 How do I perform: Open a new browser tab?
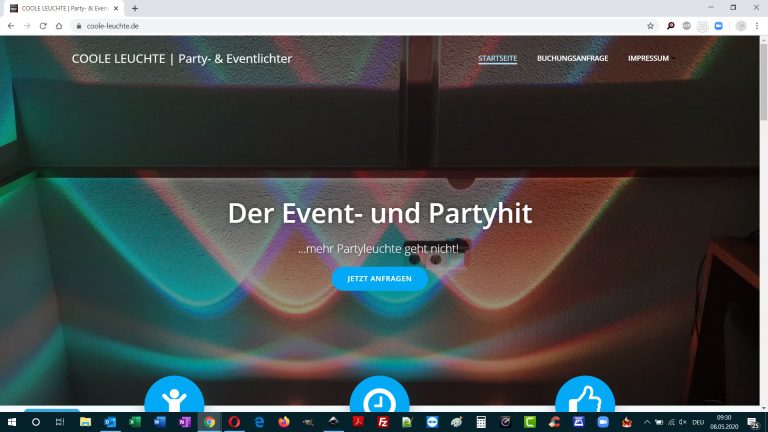135,8
